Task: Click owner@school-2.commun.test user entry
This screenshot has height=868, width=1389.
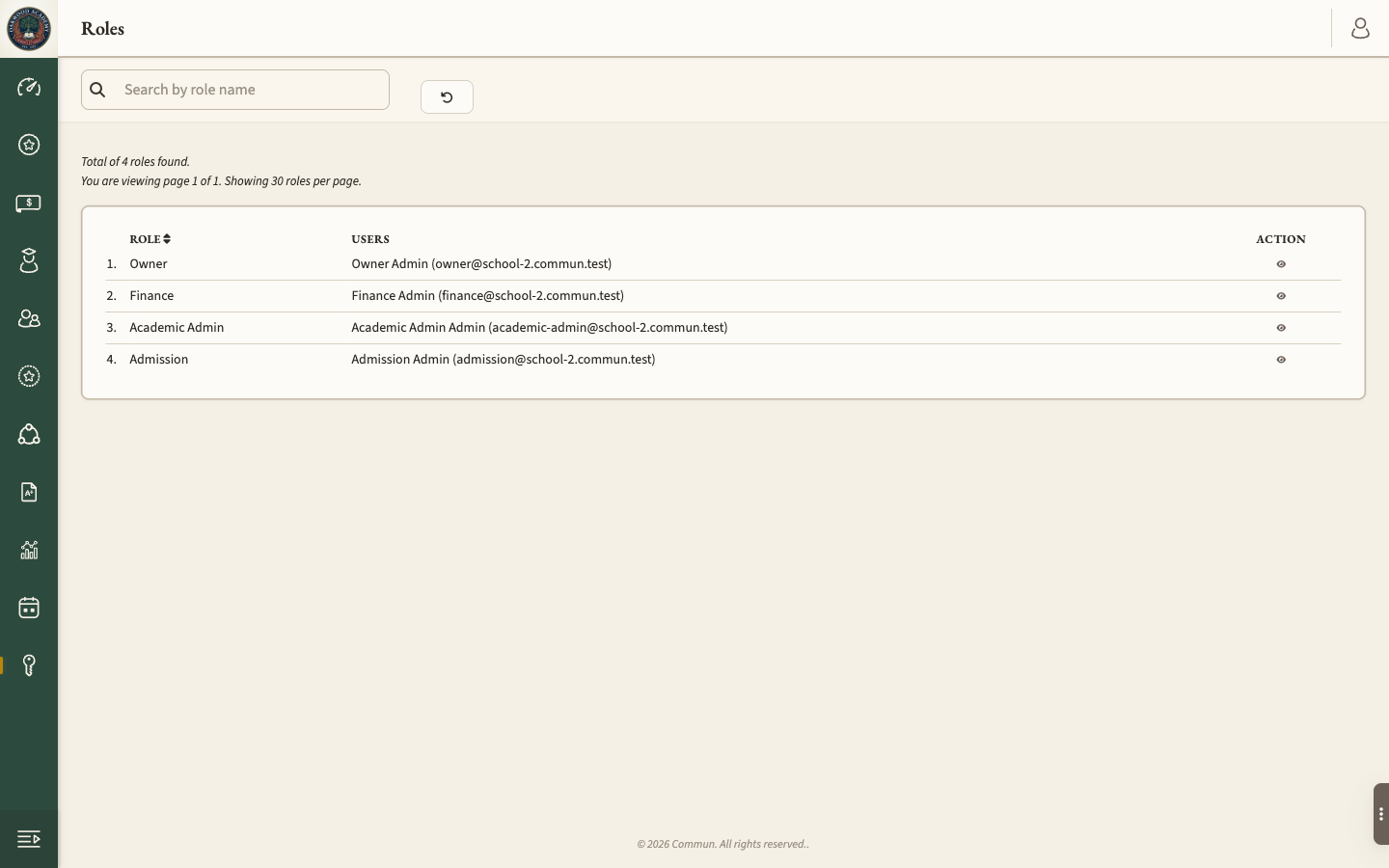Action: (481, 263)
